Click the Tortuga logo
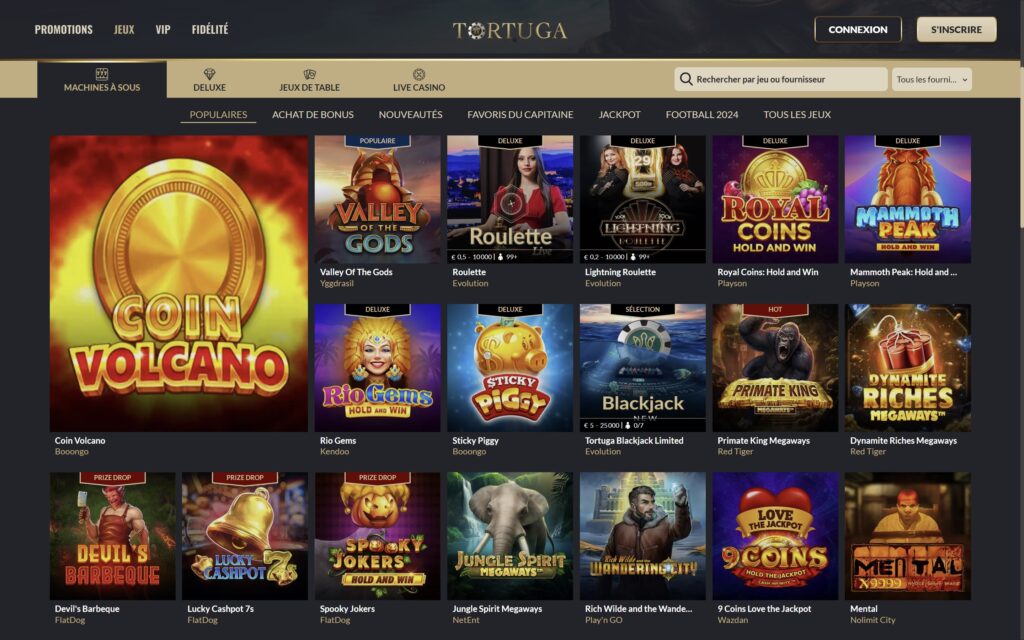The image size is (1024, 640). pos(510,30)
